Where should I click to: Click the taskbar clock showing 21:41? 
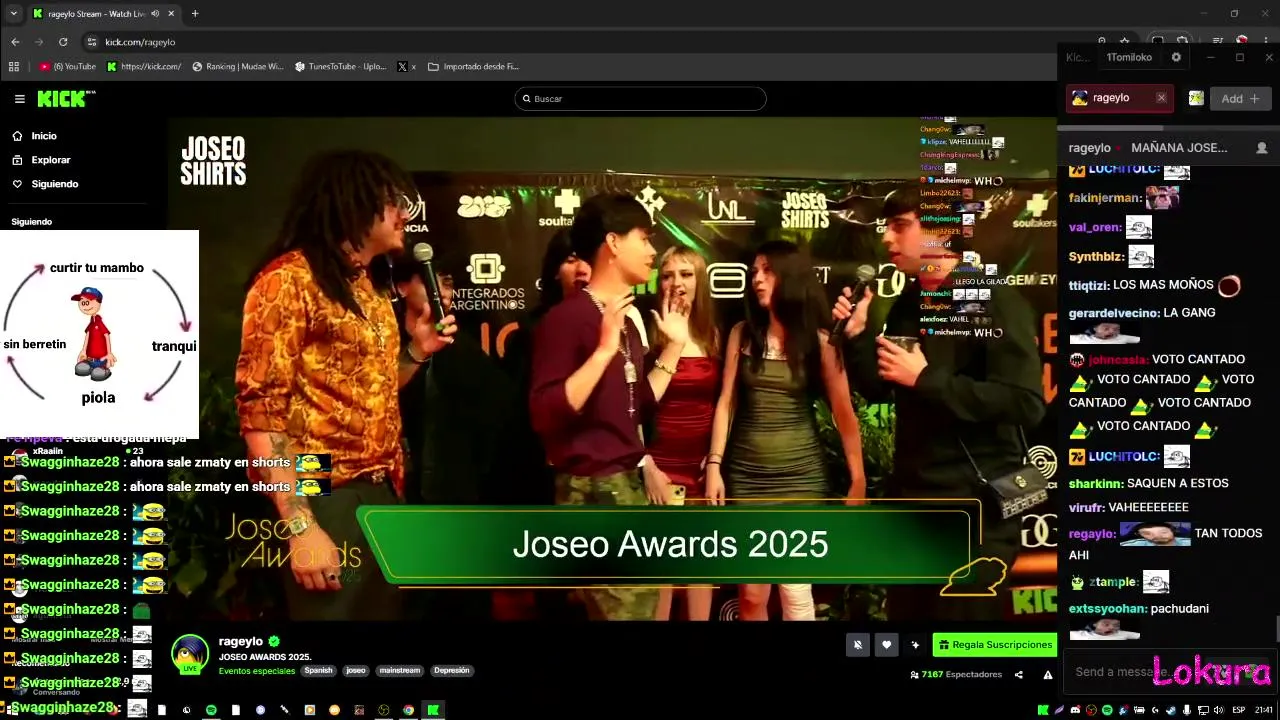coord(1264,710)
